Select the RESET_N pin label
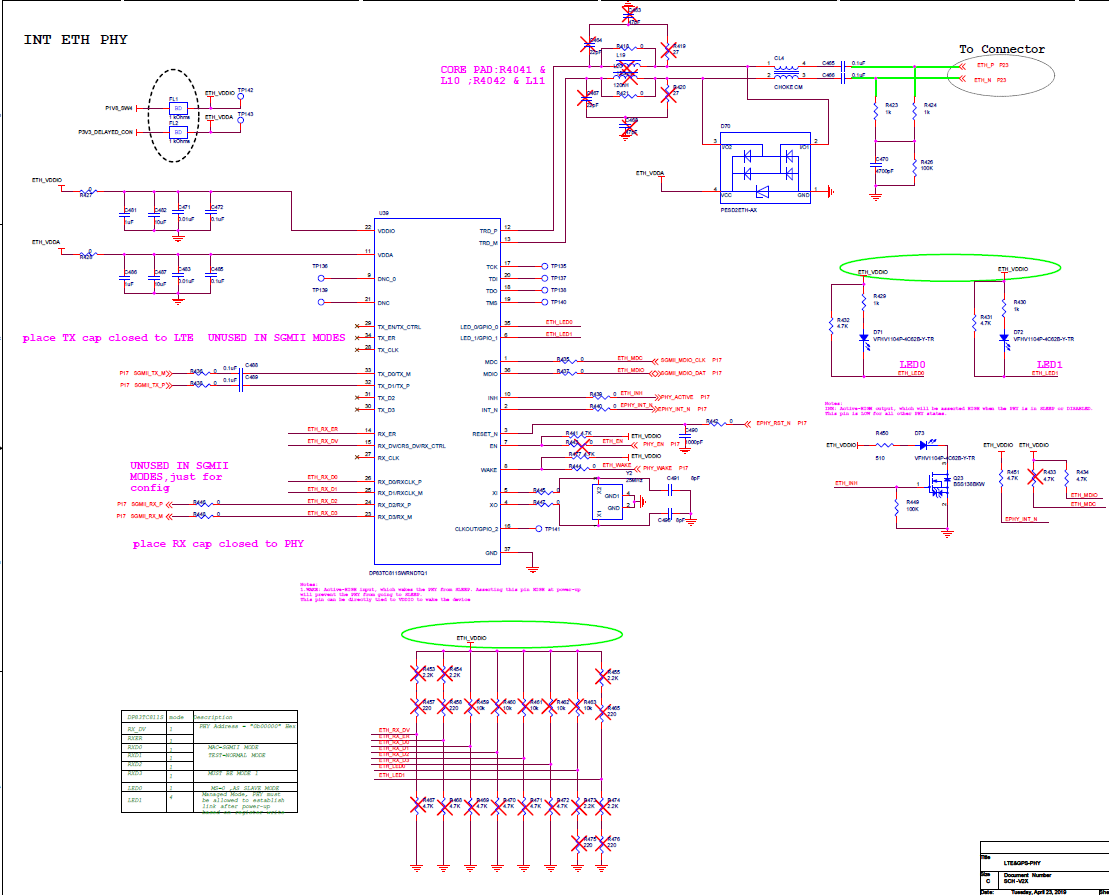Viewport: 1109px width, 895px height. (x=484, y=434)
